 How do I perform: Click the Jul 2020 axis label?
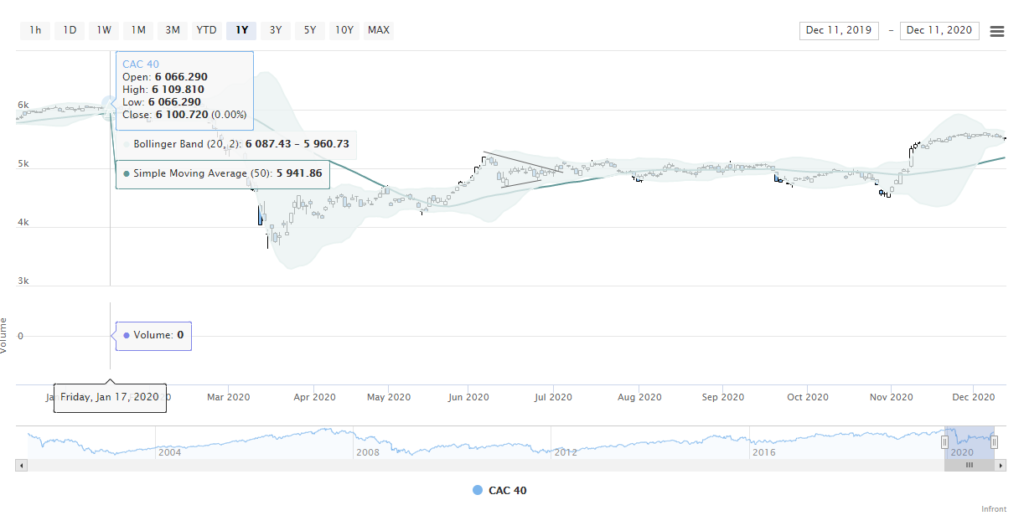click(553, 397)
